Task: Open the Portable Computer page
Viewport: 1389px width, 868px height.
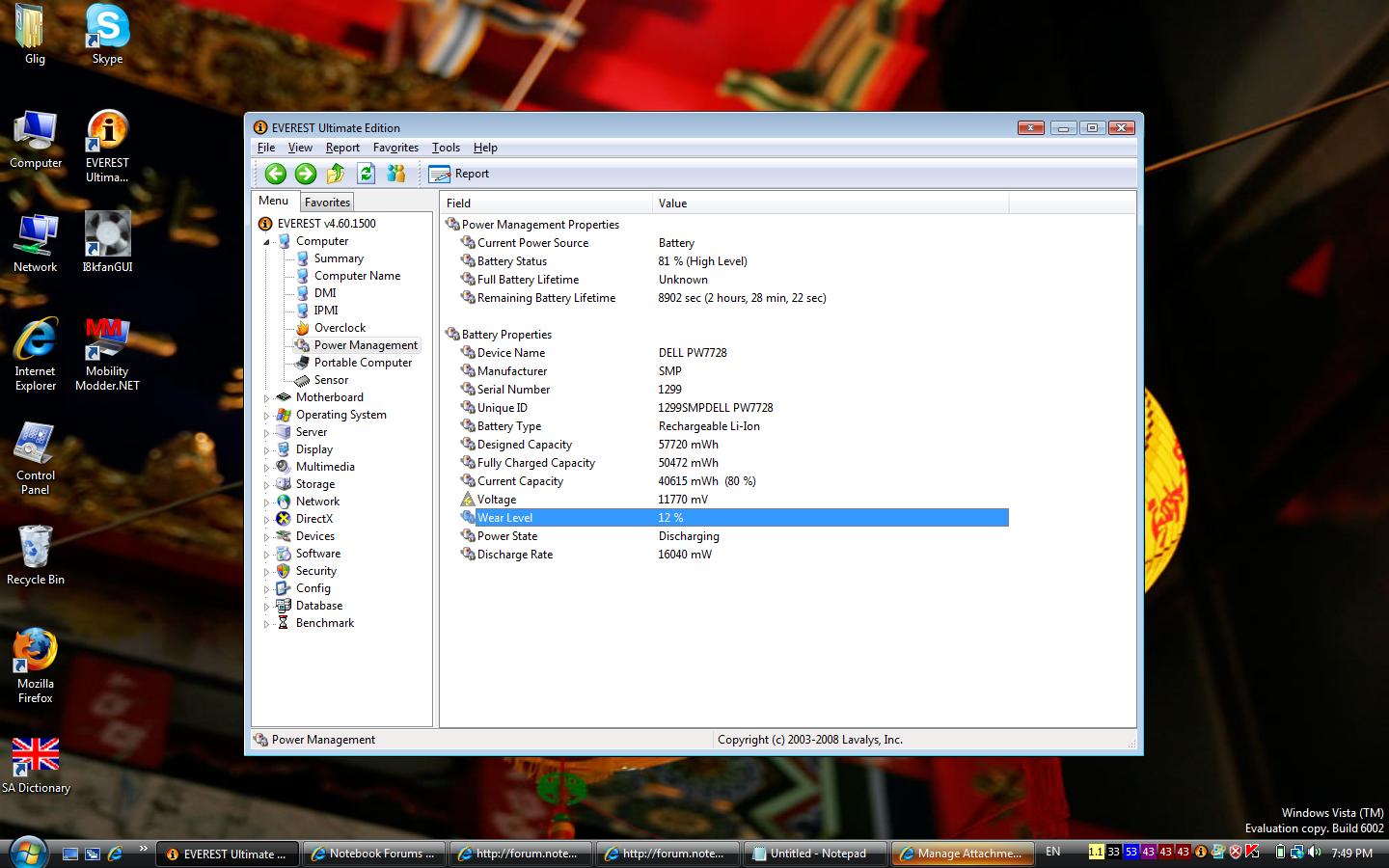Action: (x=363, y=363)
